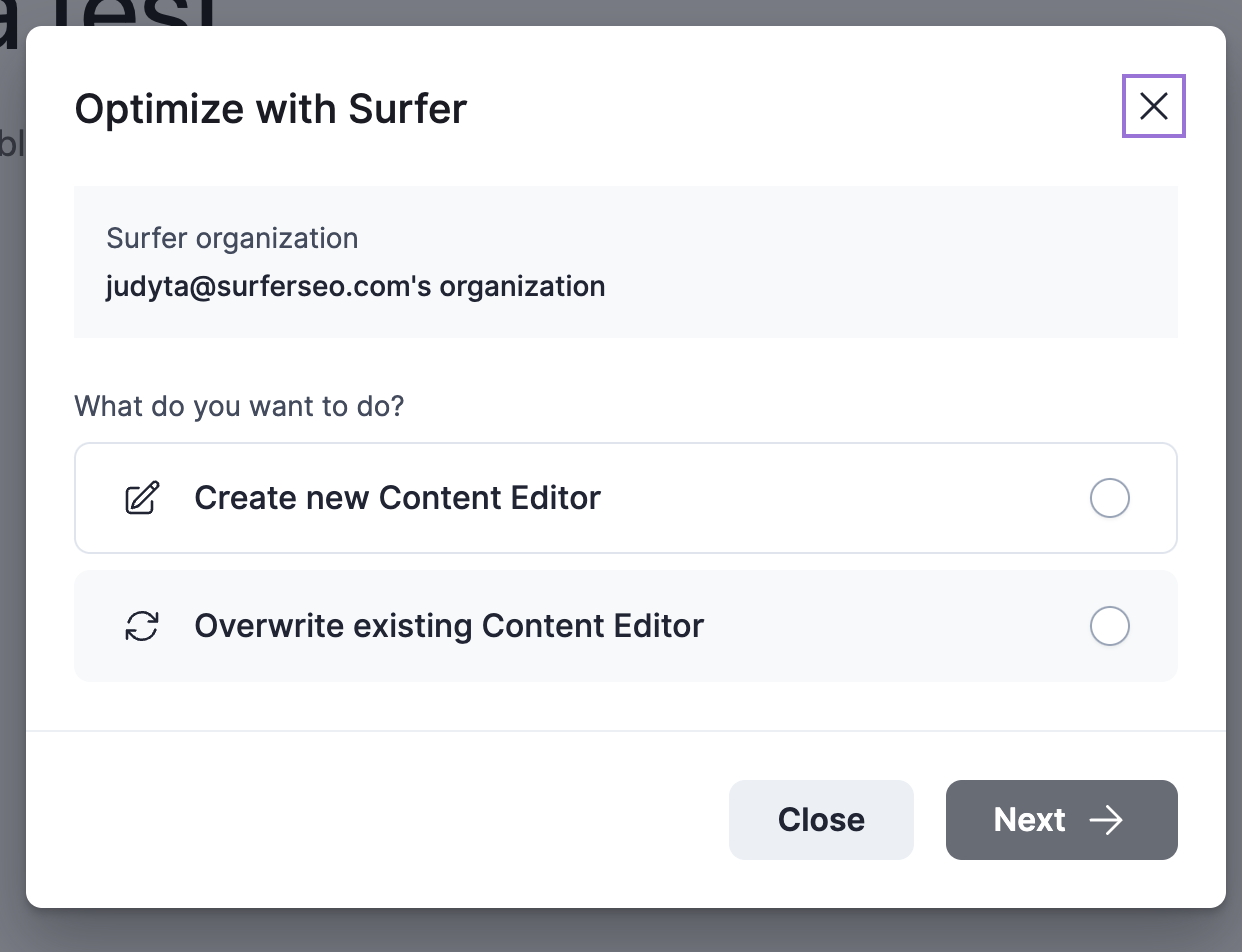The height and width of the screenshot is (952, 1242).
Task: Click empty space in the Create new card
Action: click(x=850, y=498)
